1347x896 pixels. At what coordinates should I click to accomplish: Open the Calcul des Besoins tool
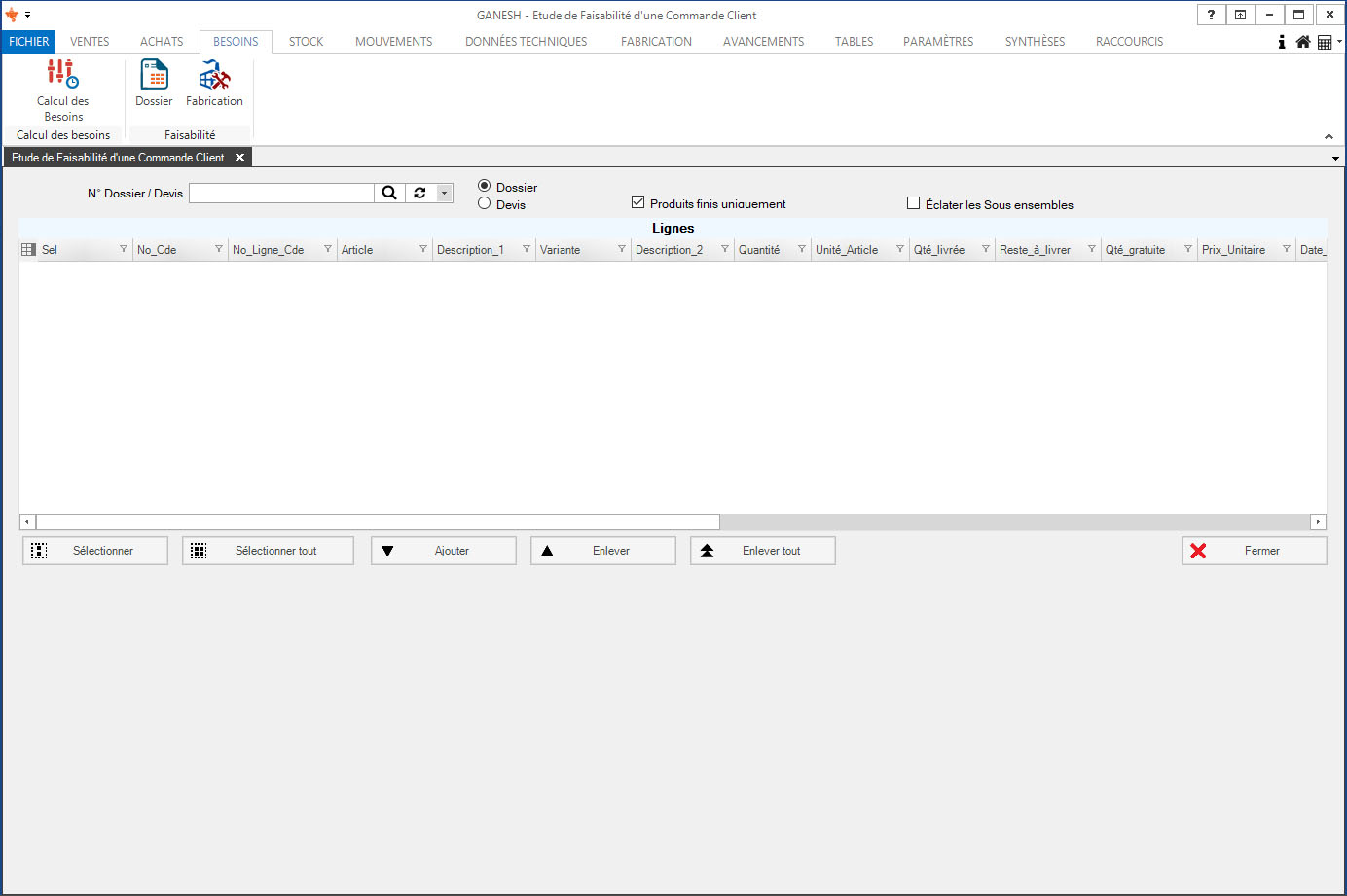pyautogui.click(x=62, y=89)
